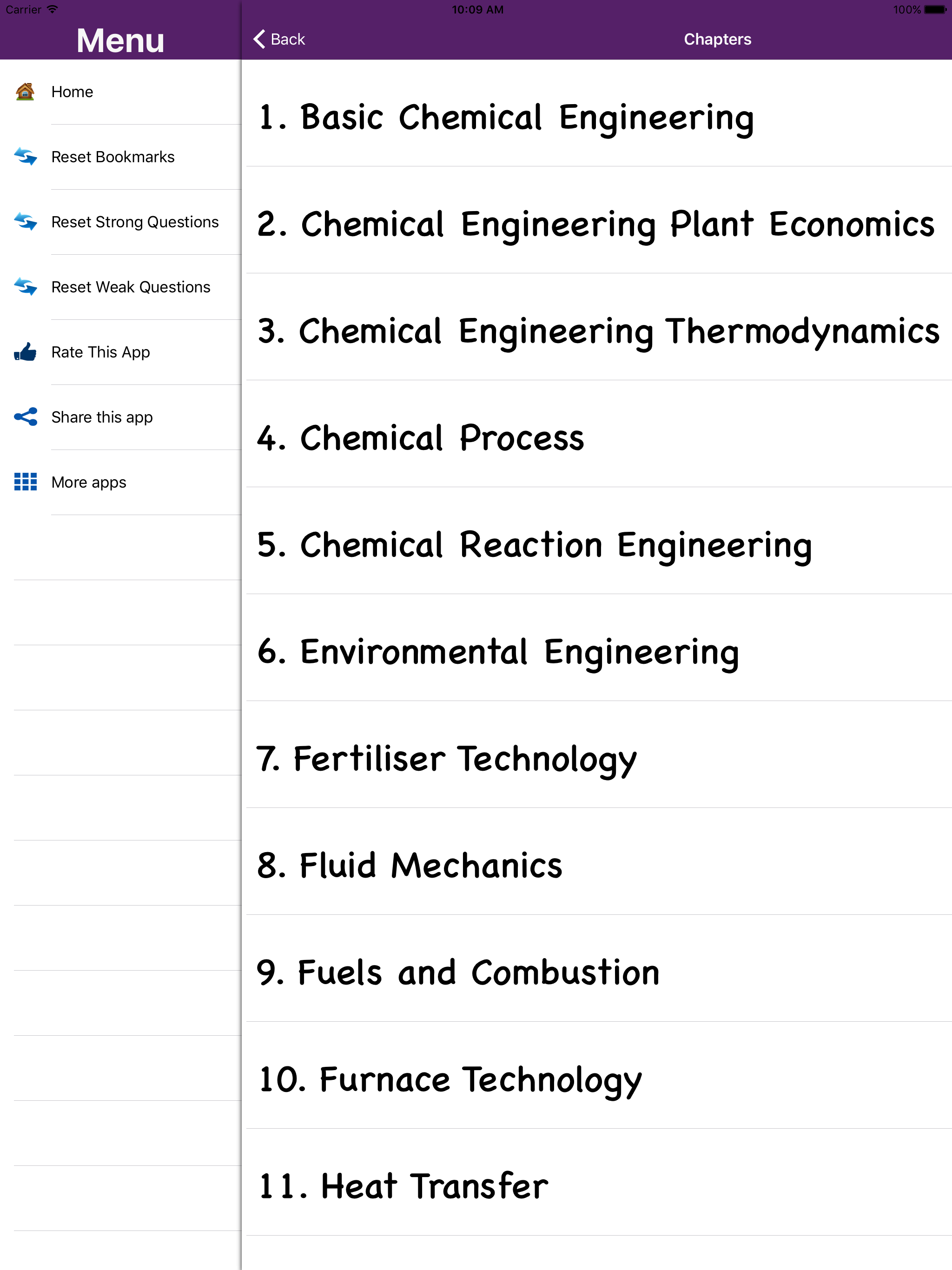Click the Reset Strong Questions arrows icon
The image size is (952, 1270).
click(x=25, y=222)
